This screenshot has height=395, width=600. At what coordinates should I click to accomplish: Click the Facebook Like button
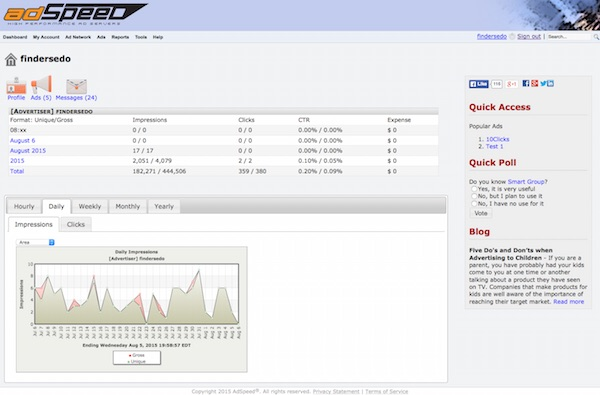click(479, 84)
